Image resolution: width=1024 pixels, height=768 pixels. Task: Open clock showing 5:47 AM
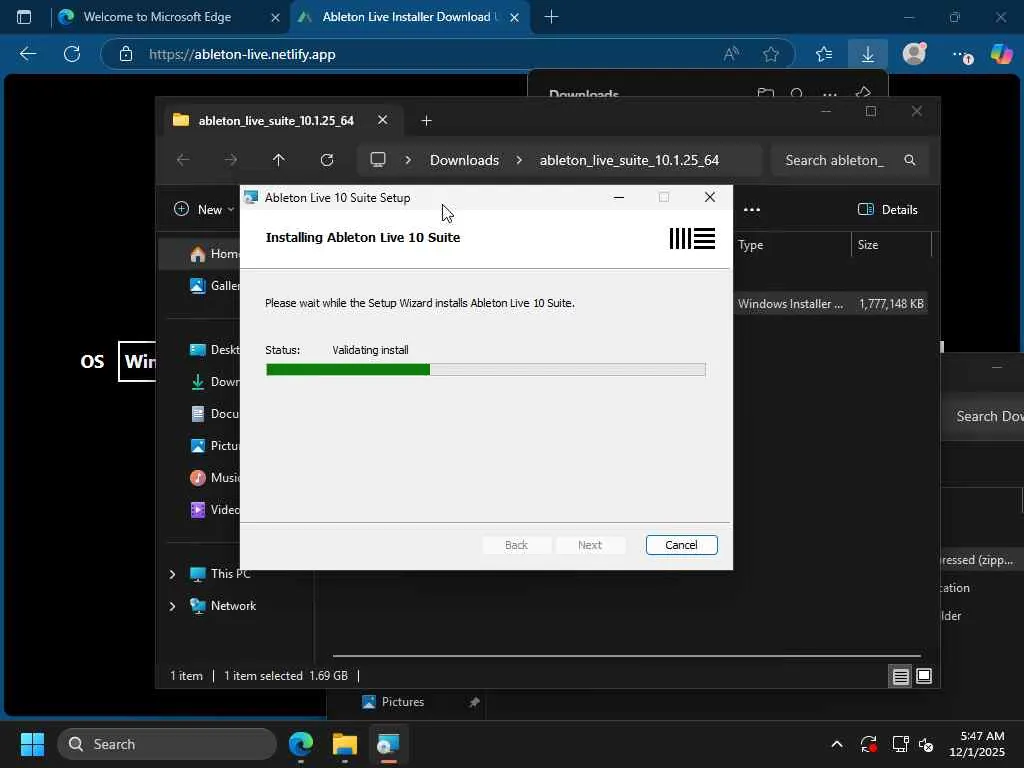click(x=977, y=744)
